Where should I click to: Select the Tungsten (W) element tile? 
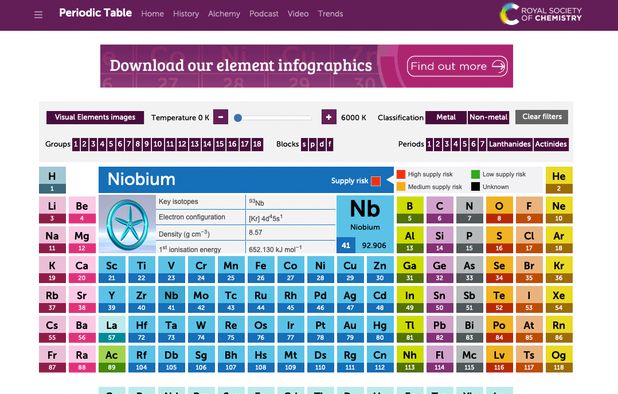(x=201, y=329)
